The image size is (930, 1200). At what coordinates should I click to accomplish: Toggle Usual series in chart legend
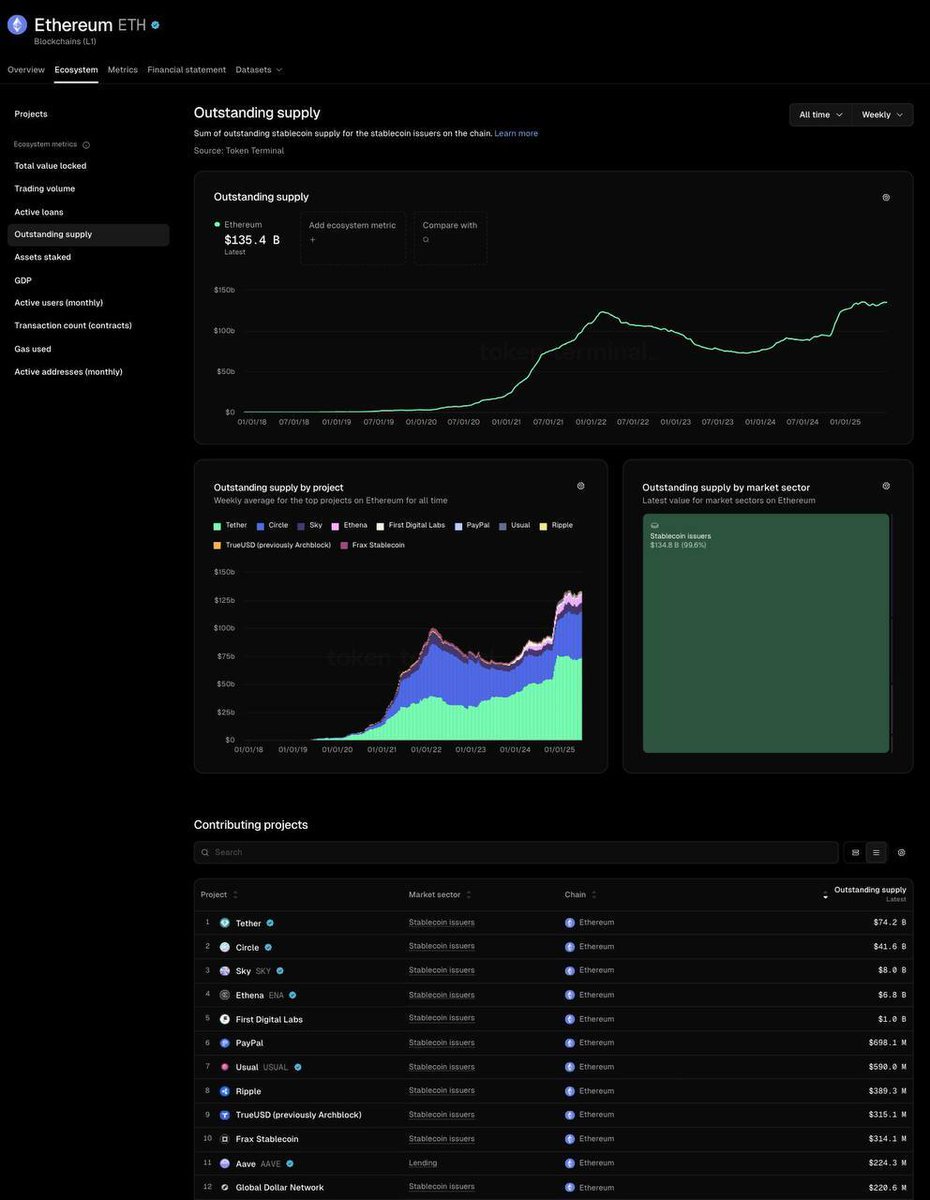(x=515, y=525)
